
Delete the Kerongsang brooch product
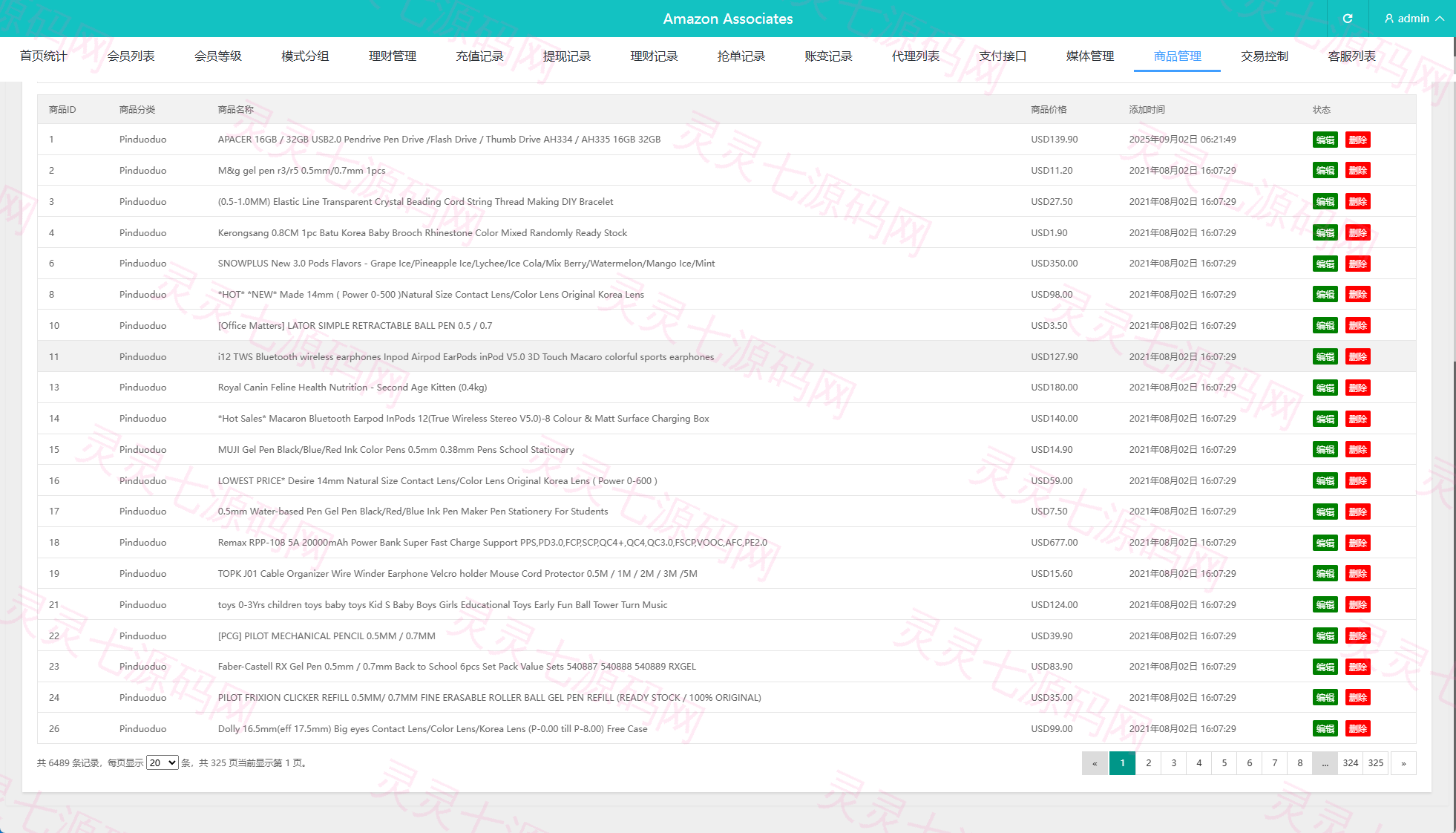(1358, 233)
